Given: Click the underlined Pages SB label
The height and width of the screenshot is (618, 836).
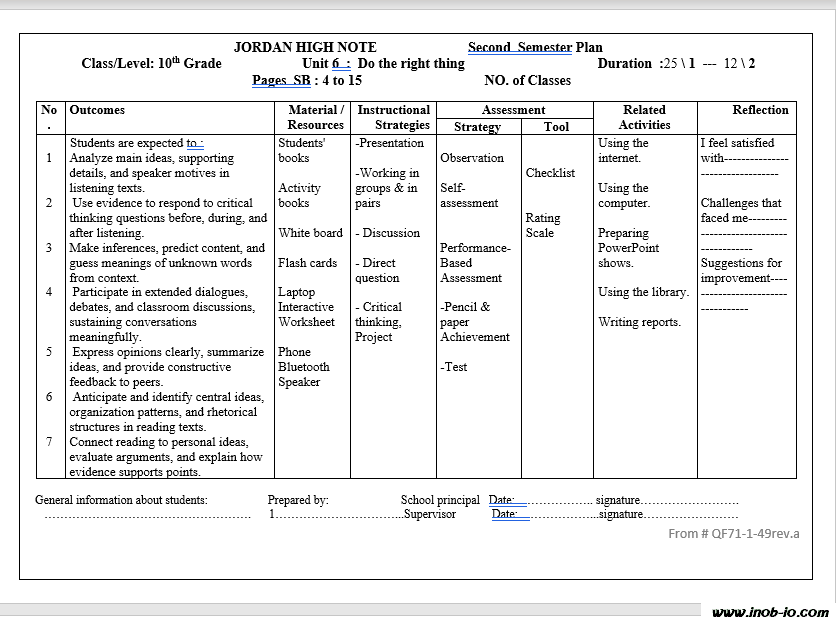Looking at the screenshot, I should click(281, 81).
